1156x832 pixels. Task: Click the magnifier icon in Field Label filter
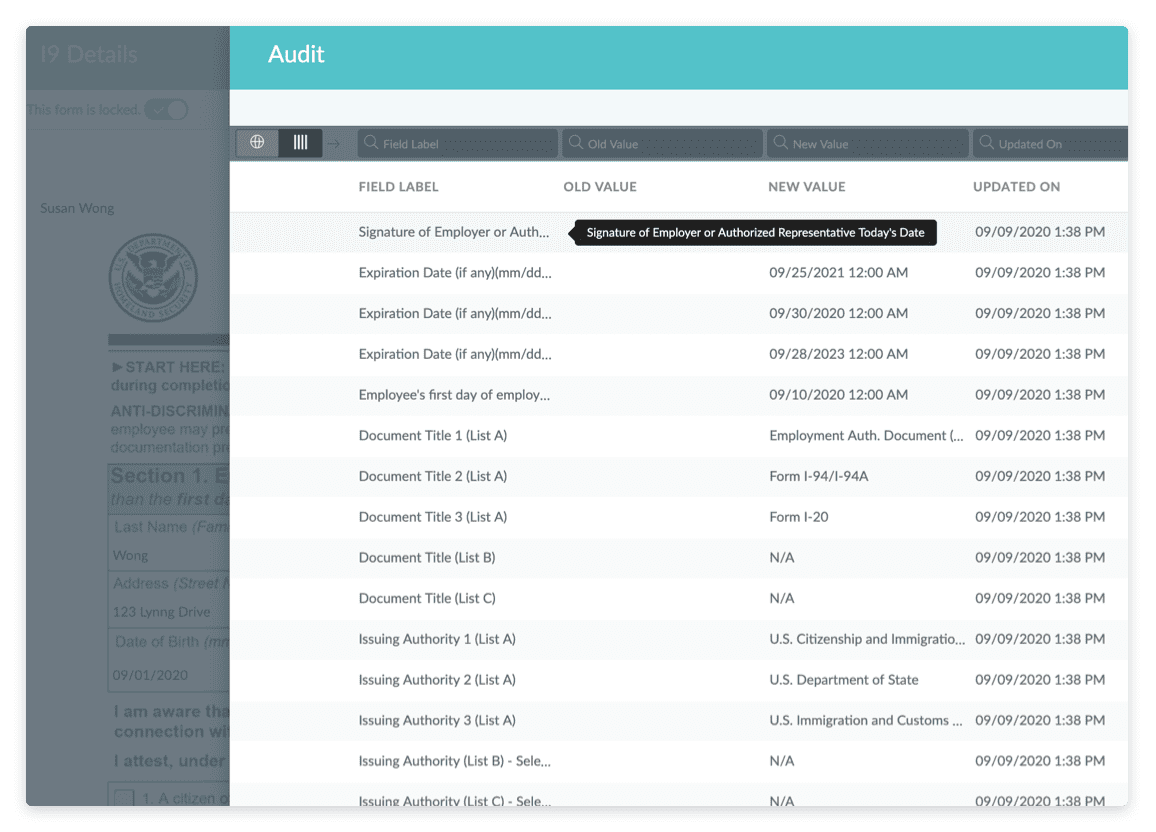pos(373,142)
